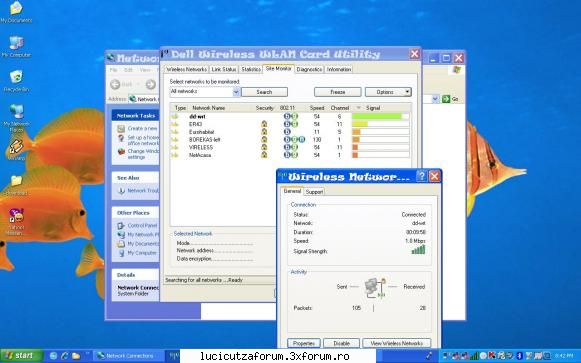The image size is (581, 363).
Task: Switch to the Statistics tab
Action: [251, 69]
